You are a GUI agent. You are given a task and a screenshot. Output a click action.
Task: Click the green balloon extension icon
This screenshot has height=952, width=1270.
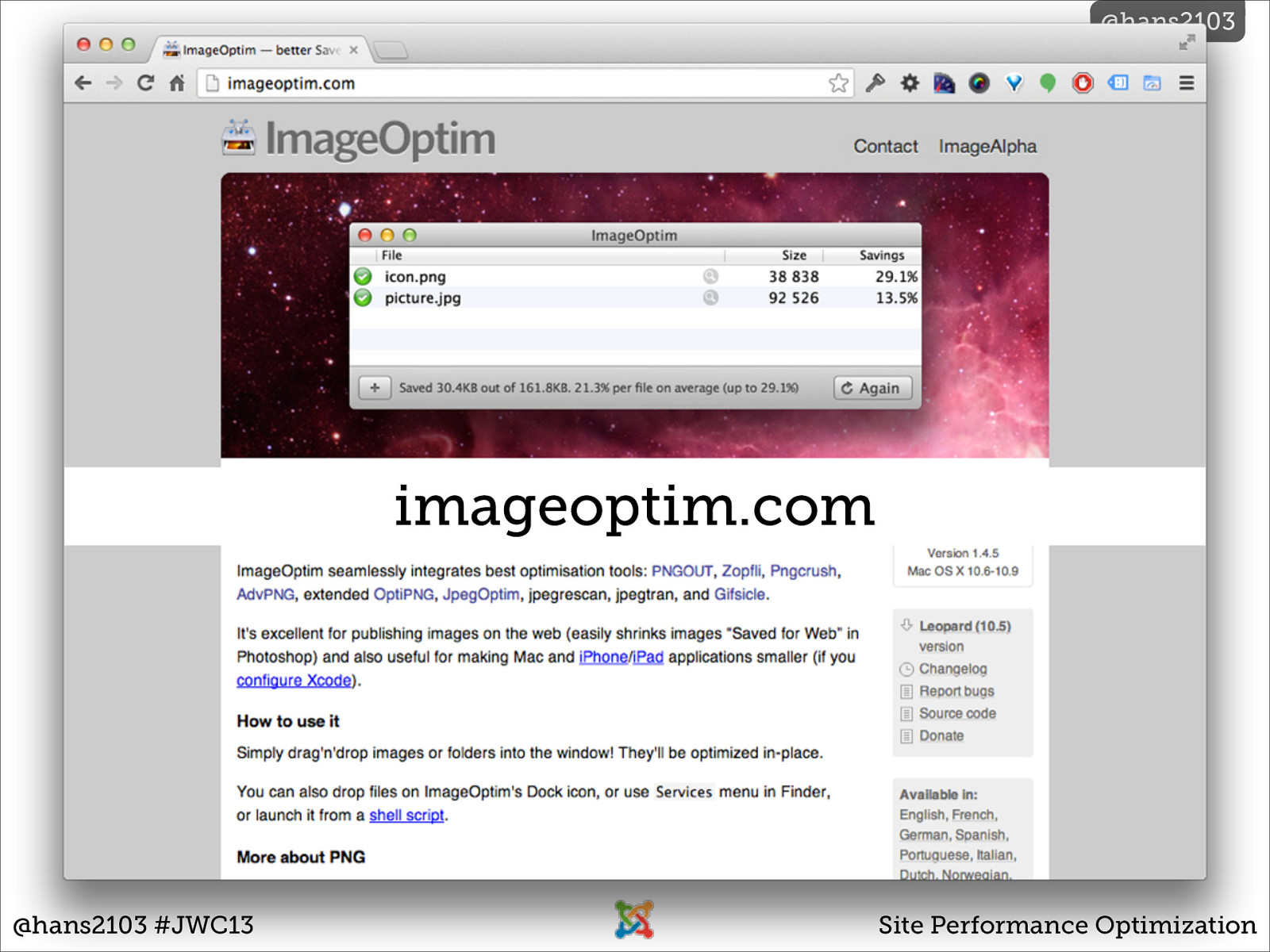coord(1048,83)
